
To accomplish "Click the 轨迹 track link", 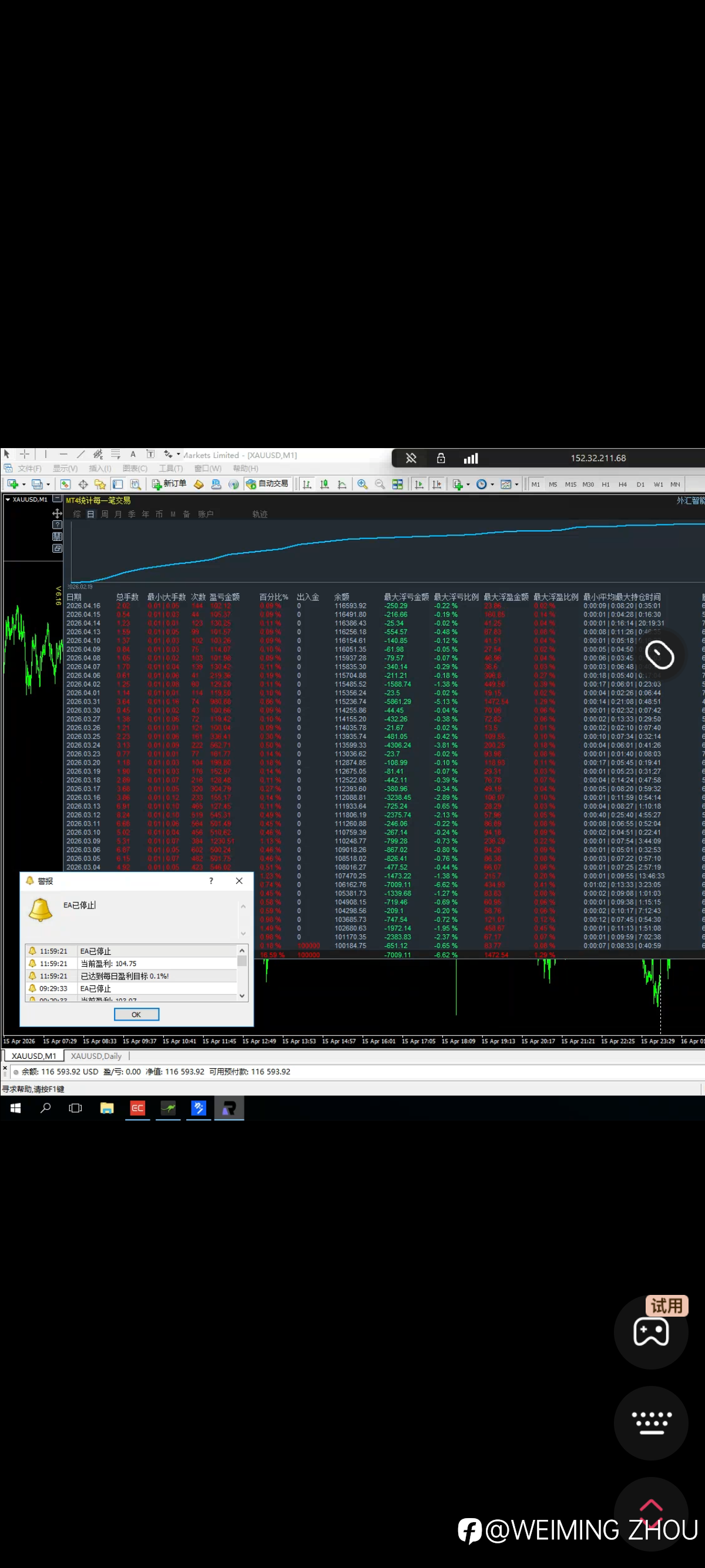I will pos(260,514).
